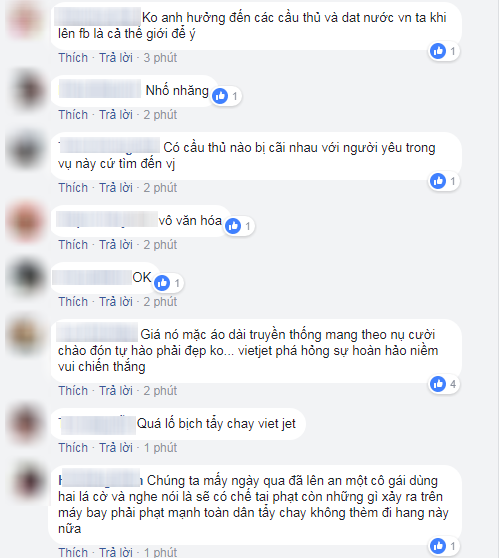Click Trả lời under "vô văn hóa" comment
Screen dimensions: 499x558
tap(116, 244)
